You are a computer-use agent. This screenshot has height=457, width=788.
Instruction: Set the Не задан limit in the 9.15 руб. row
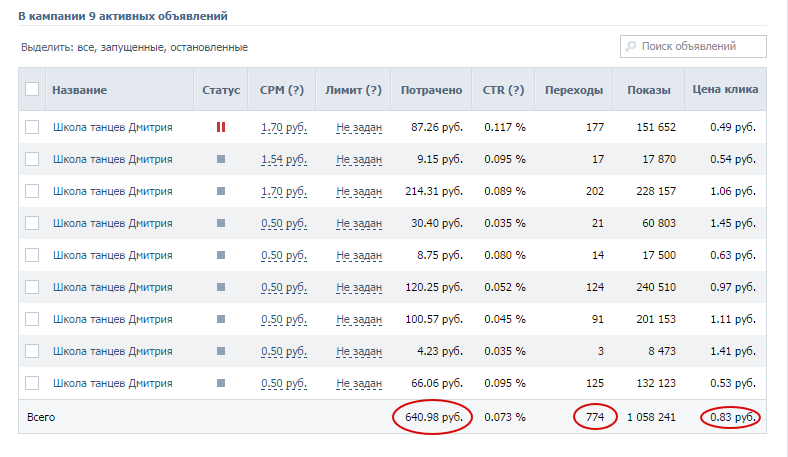tap(359, 160)
